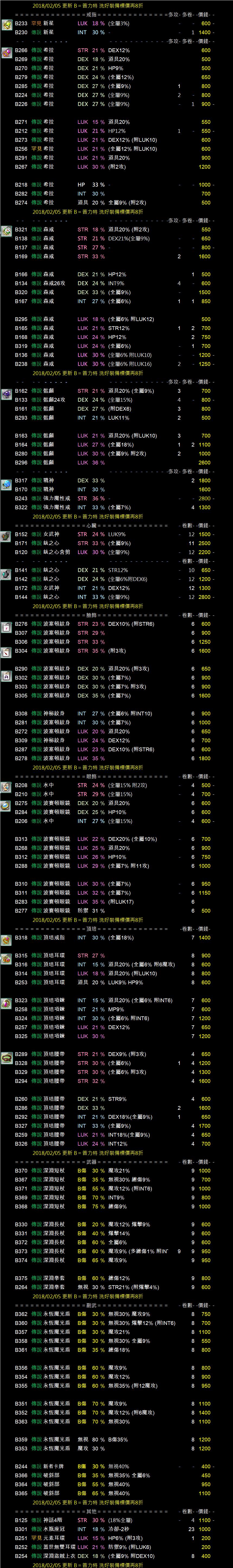The width and height of the screenshot is (233, 1568).
Task: Click the 副武 section header
Action: 91,1305
